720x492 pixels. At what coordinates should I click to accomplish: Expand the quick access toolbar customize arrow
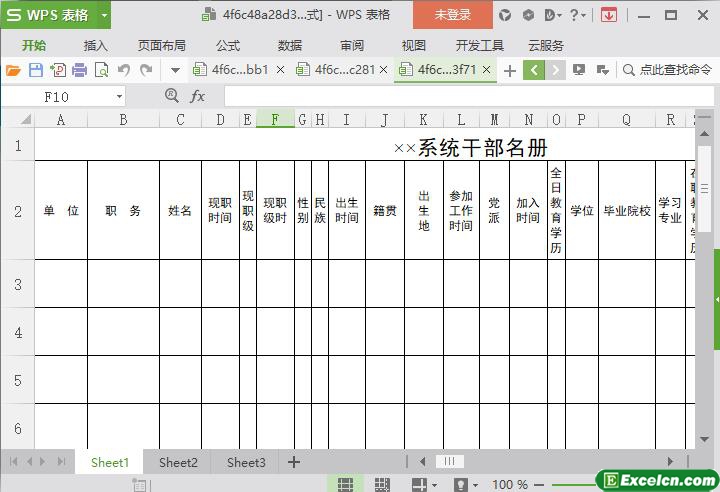pos(175,70)
